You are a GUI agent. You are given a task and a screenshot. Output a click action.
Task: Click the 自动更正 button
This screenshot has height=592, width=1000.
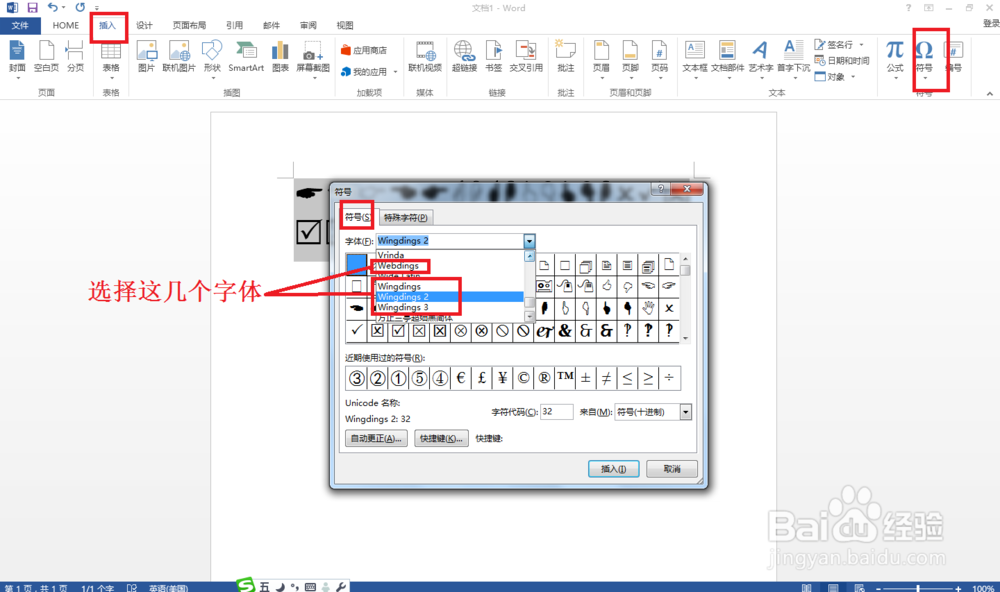point(375,438)
